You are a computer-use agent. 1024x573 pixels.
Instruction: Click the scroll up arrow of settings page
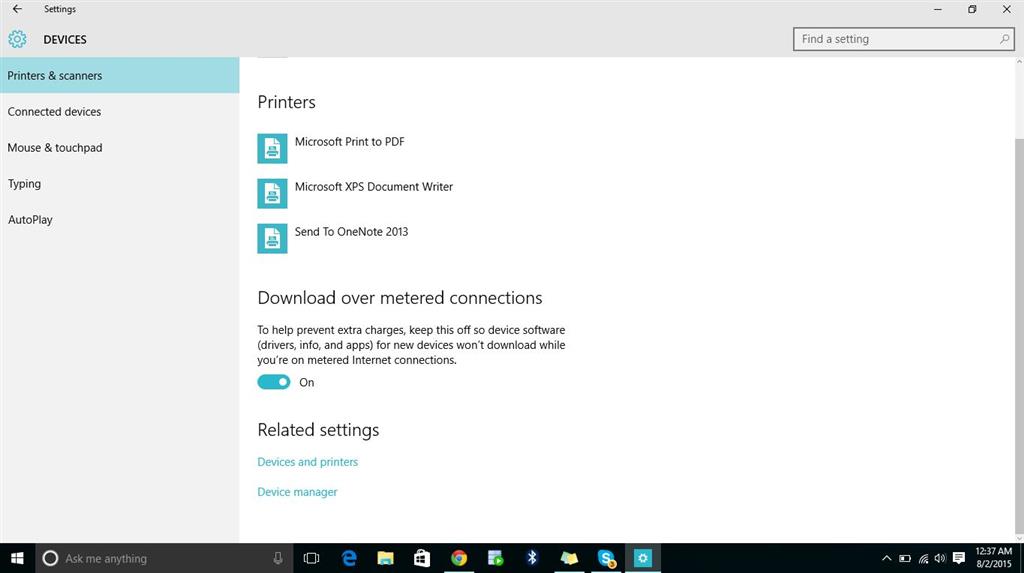click(x=1019, y=61)
